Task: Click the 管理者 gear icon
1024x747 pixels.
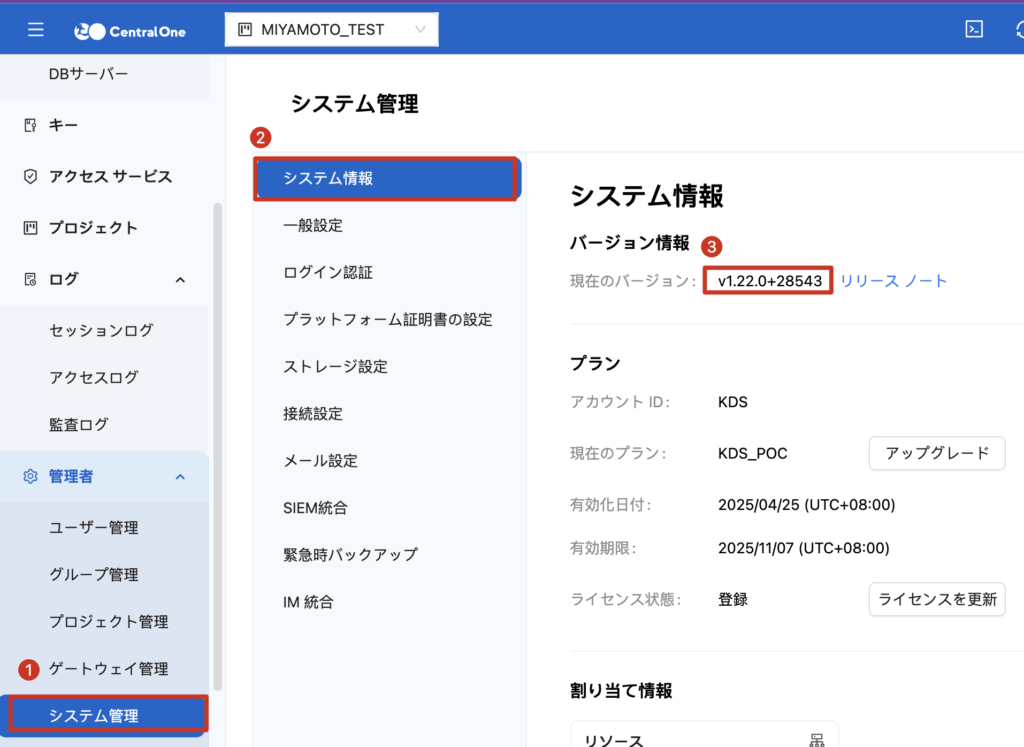Action: [x=30, y=477]
